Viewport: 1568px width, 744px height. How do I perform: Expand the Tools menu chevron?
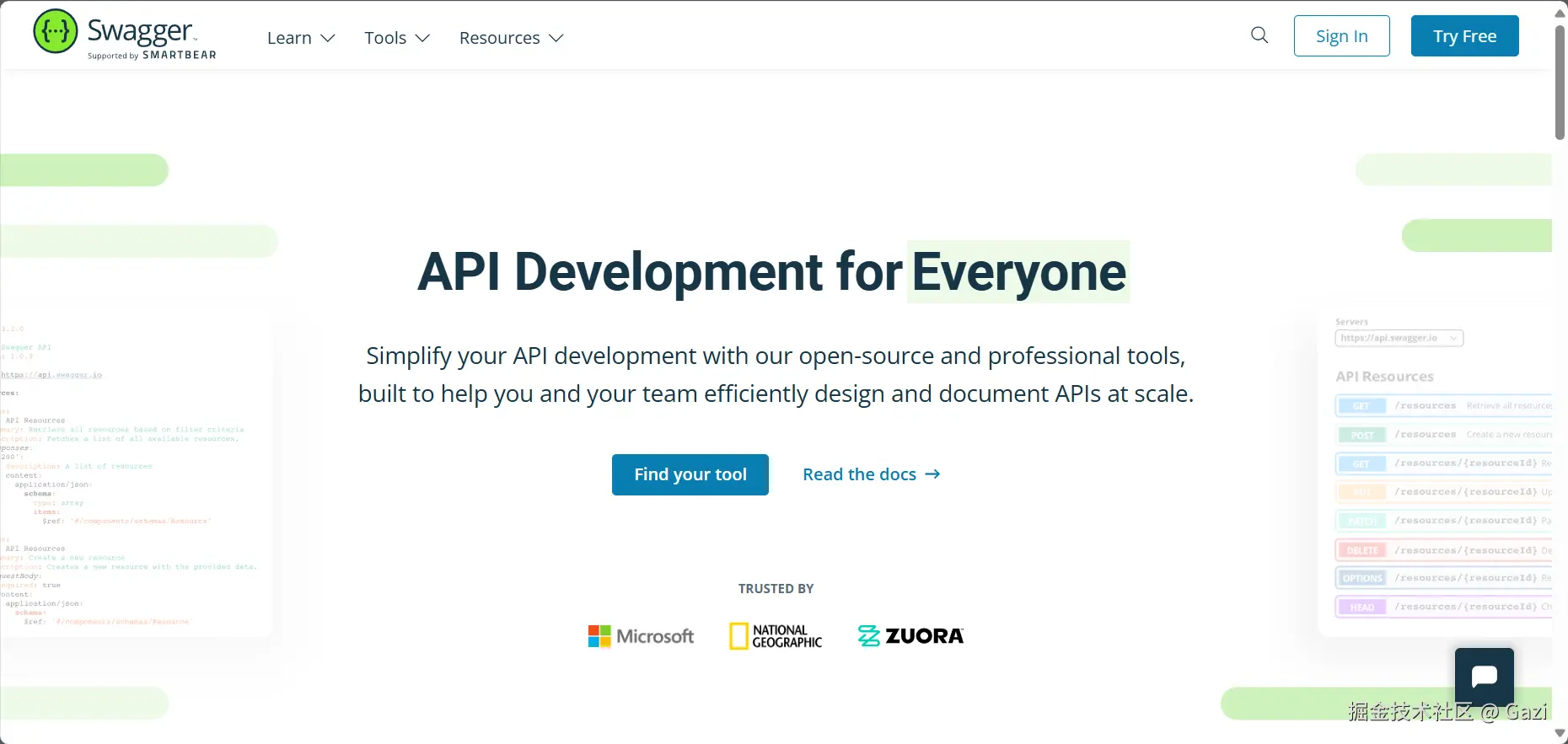tap(423, 39)
